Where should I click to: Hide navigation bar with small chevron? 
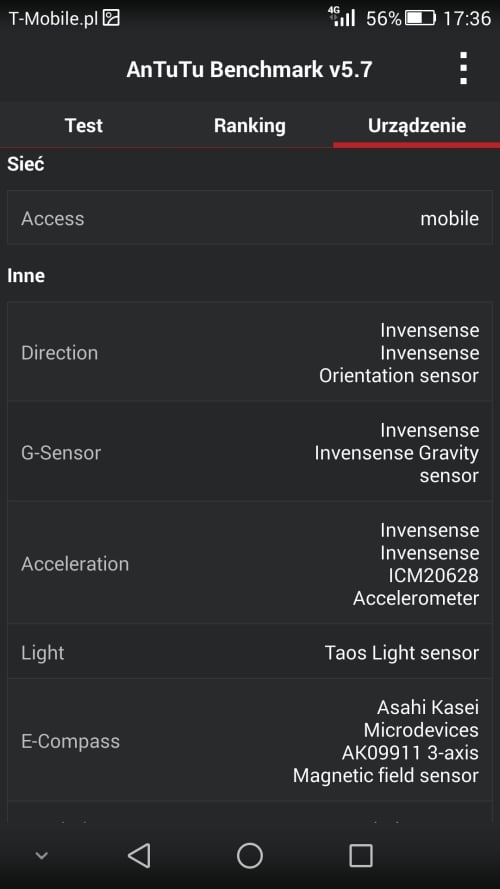pos(41,856)
